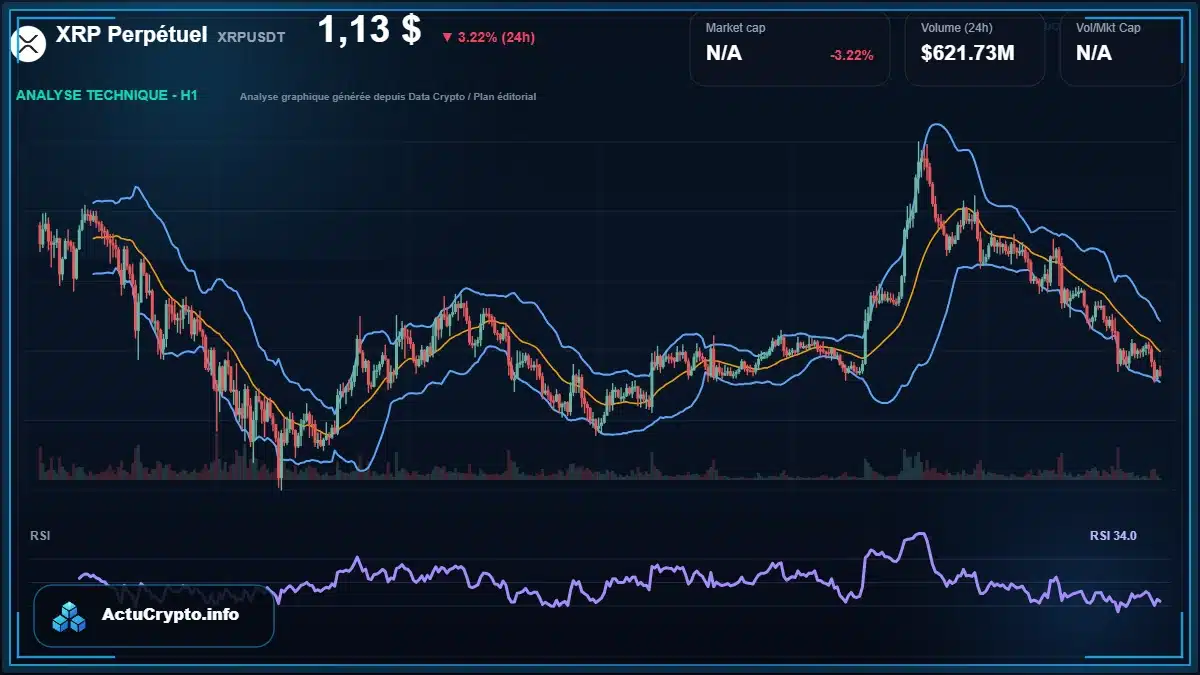This screenshot has width=1200, height=675.
Task: Click the 'ActuCrypto.info' brand text
Action: [171, 615]
